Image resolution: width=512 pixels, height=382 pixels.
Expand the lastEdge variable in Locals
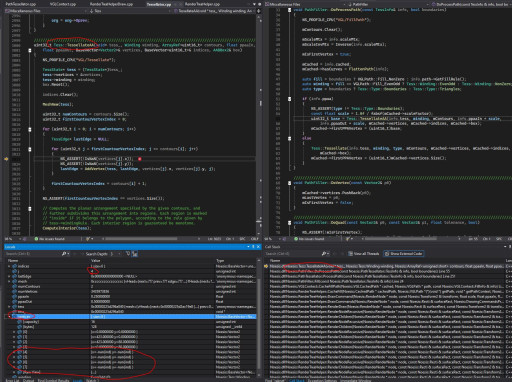(9, 276)
